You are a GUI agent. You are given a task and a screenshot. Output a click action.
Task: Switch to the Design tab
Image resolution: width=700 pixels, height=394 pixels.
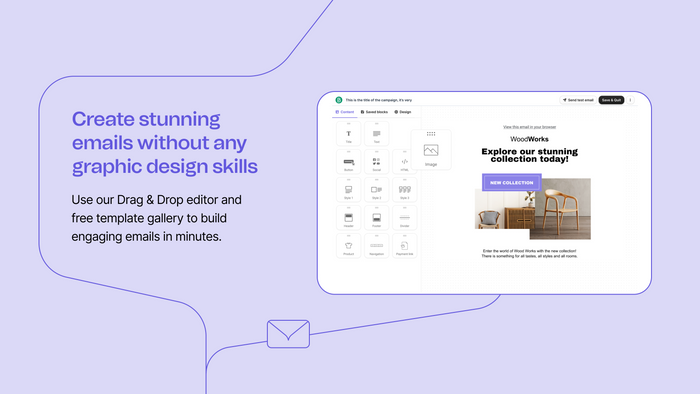click(x=403, y=112)
